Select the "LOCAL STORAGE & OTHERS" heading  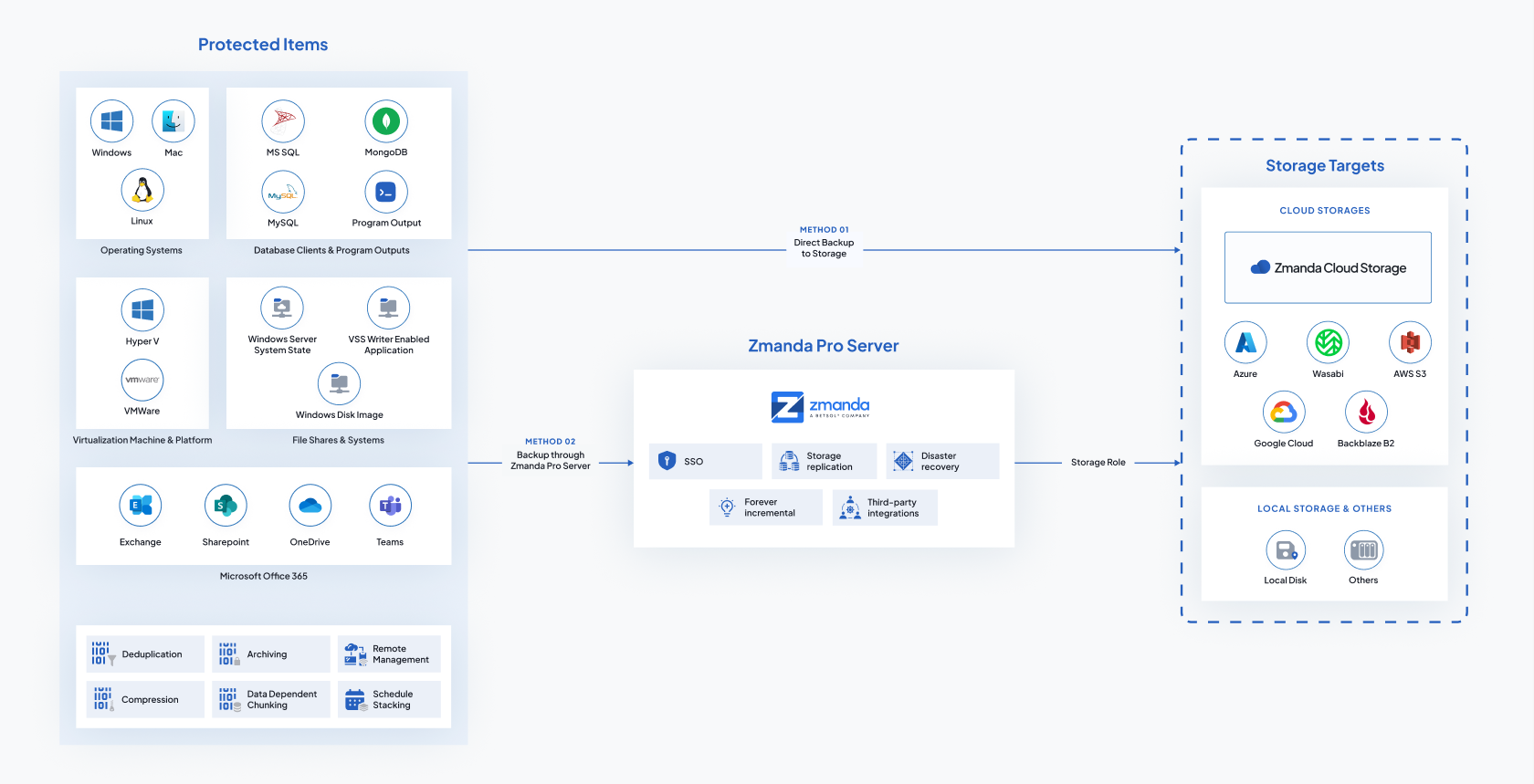click(x=1325, y=509)
